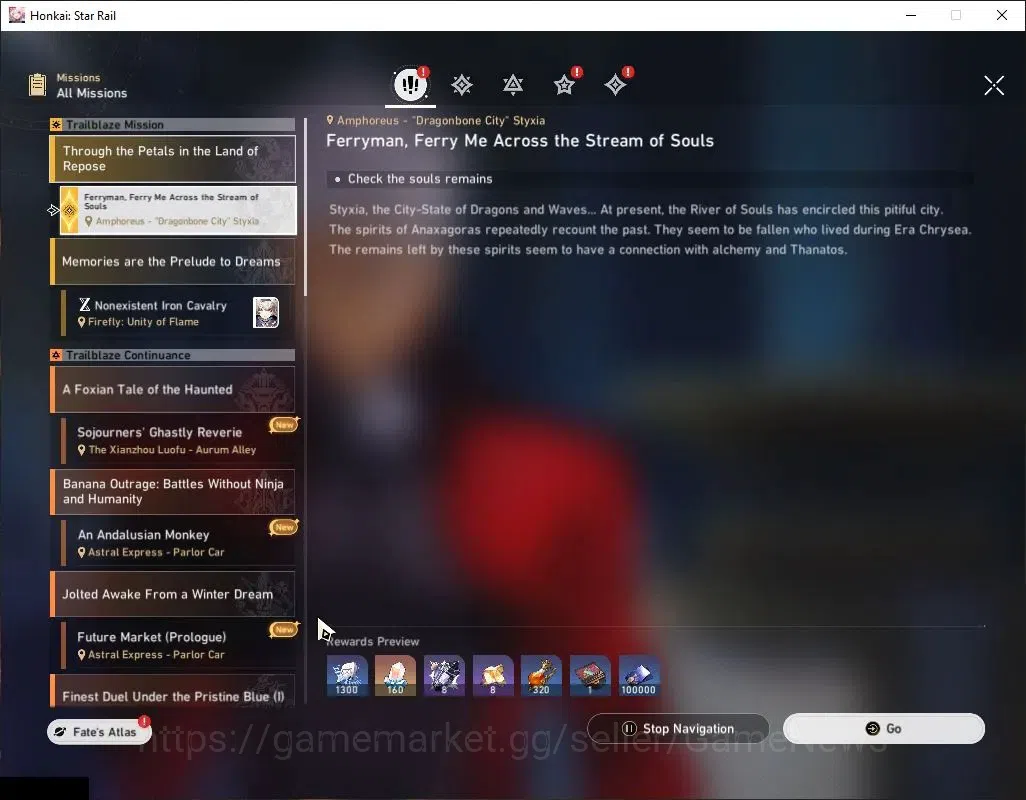Click the Honkai: Star Rail title bar icon
This screenshot has width=1026, height=800.
click(16, 15)
